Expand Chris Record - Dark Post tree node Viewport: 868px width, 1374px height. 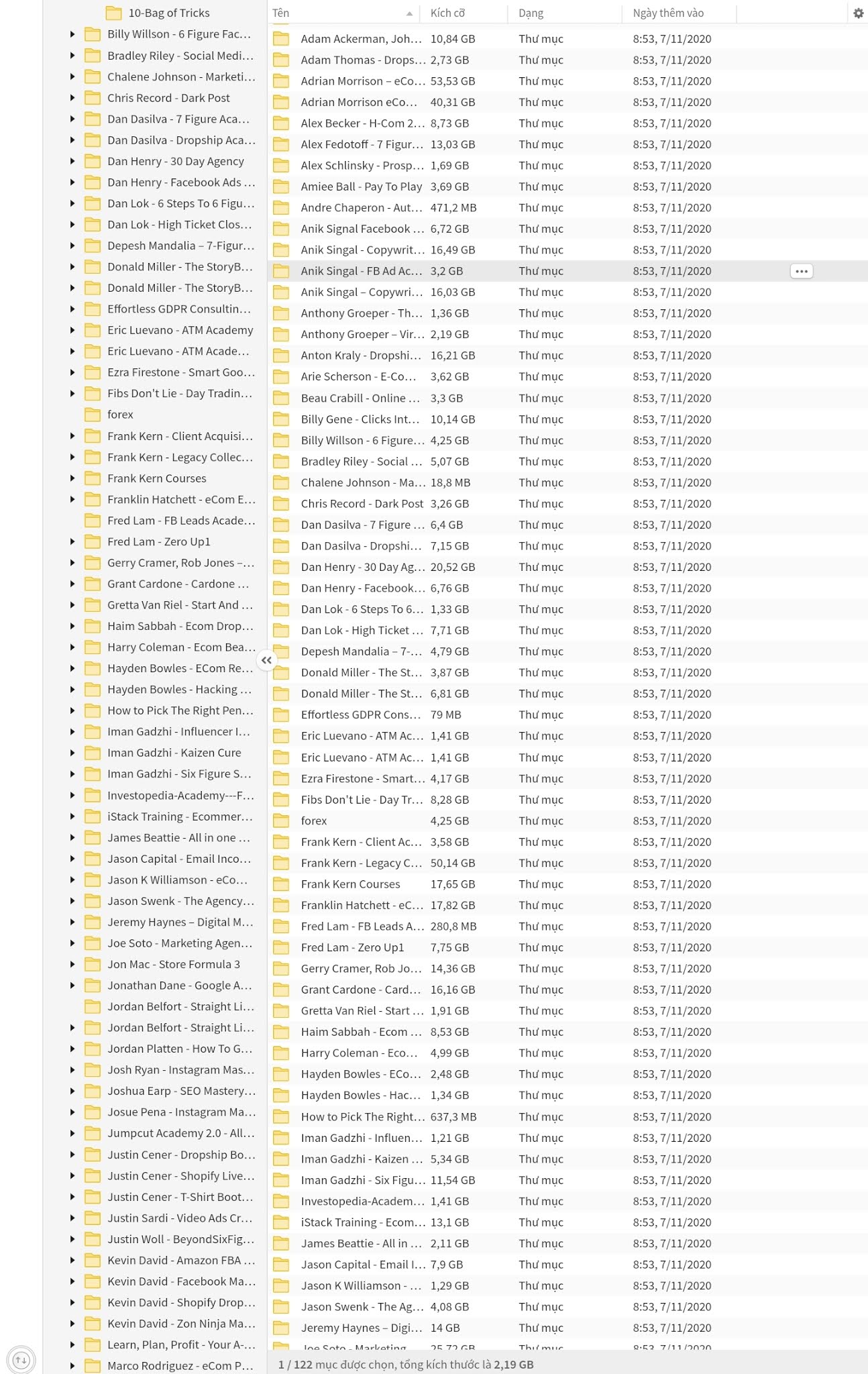(x=72, y=98)
